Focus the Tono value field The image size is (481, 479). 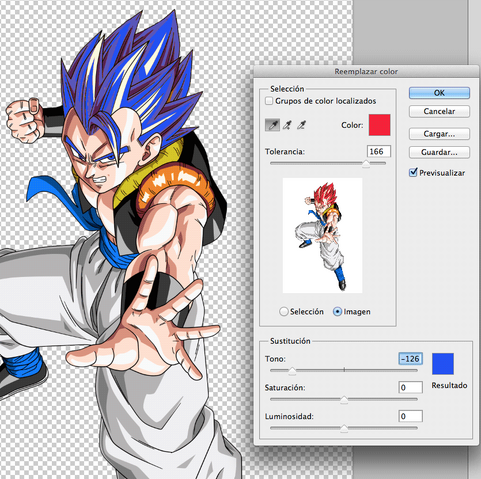(411, 359)
